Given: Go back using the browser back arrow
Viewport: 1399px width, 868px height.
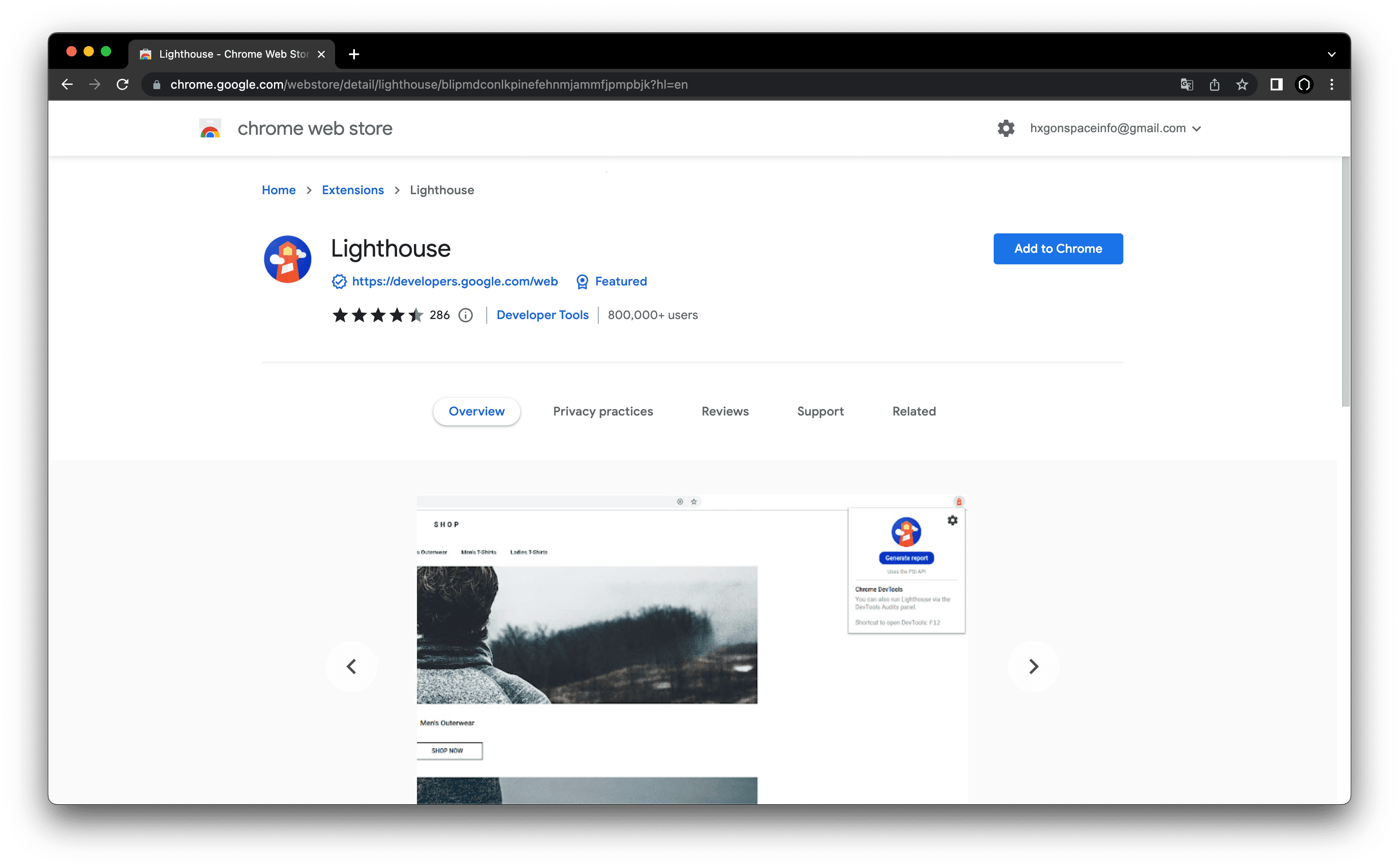Looking at the screenshot, I should click(x=67, y=84).
